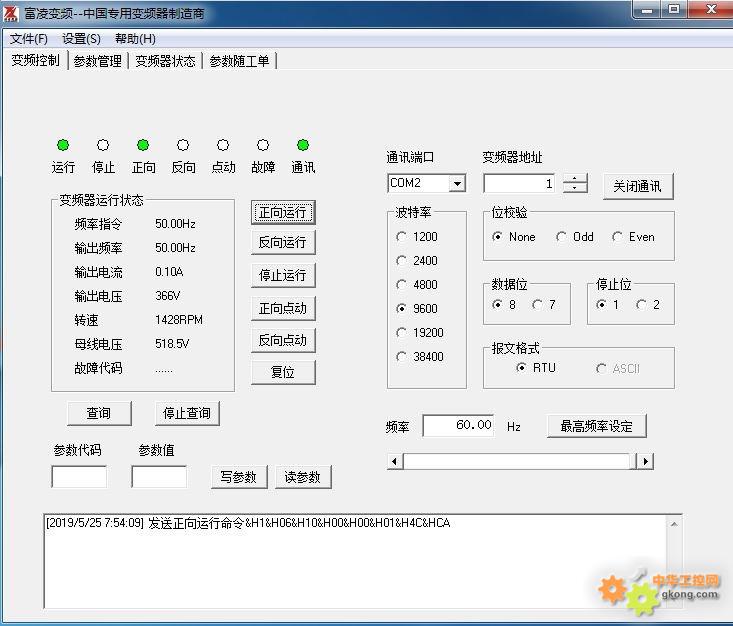This screenshot has height=626, width=733.
Task: Click the 读参数 button
Action: pos(303,477)
